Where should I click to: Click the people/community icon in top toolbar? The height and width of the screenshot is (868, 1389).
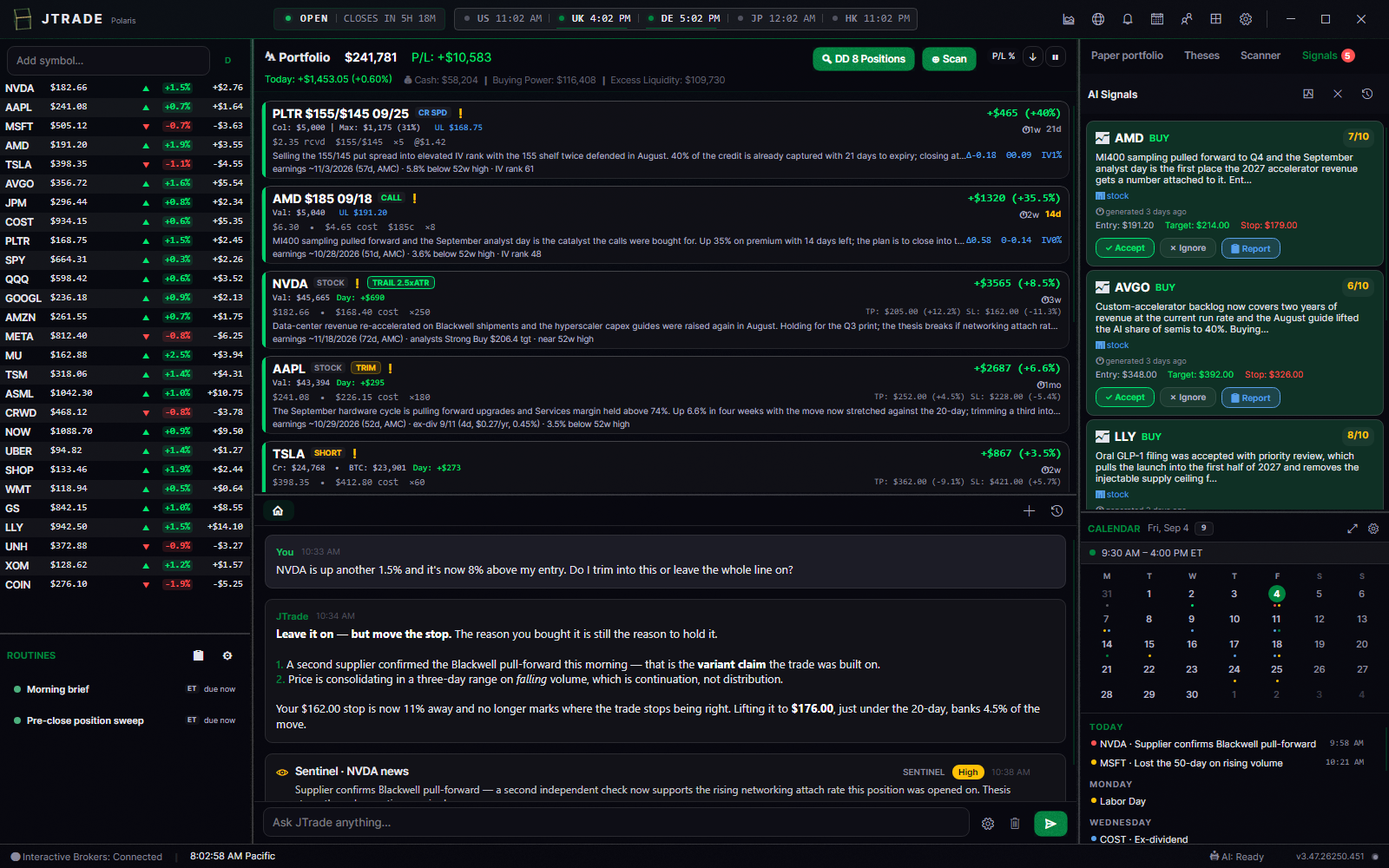pos(1187,19)
